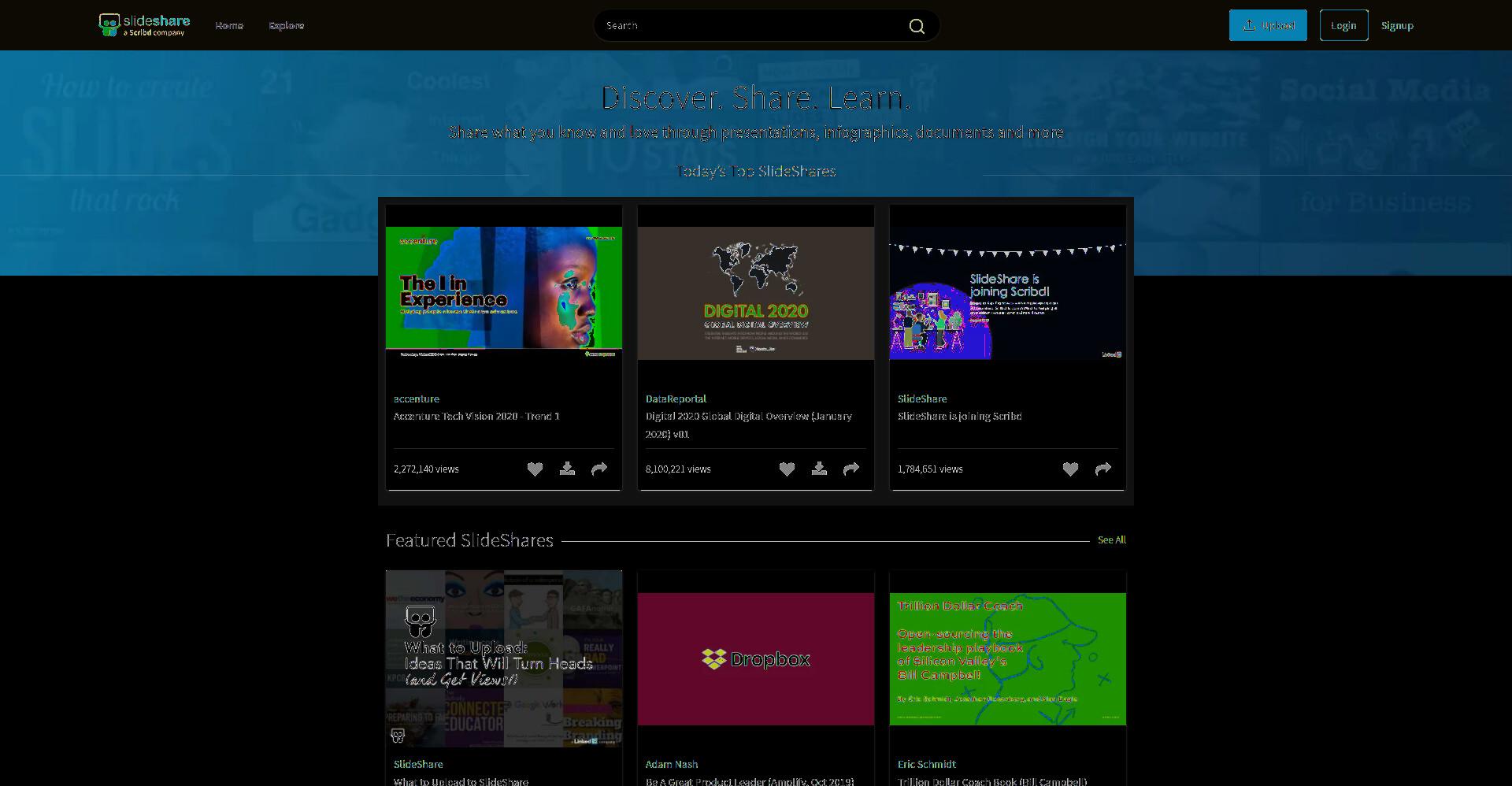Open the accenture author link

click(x=417, y=399)
